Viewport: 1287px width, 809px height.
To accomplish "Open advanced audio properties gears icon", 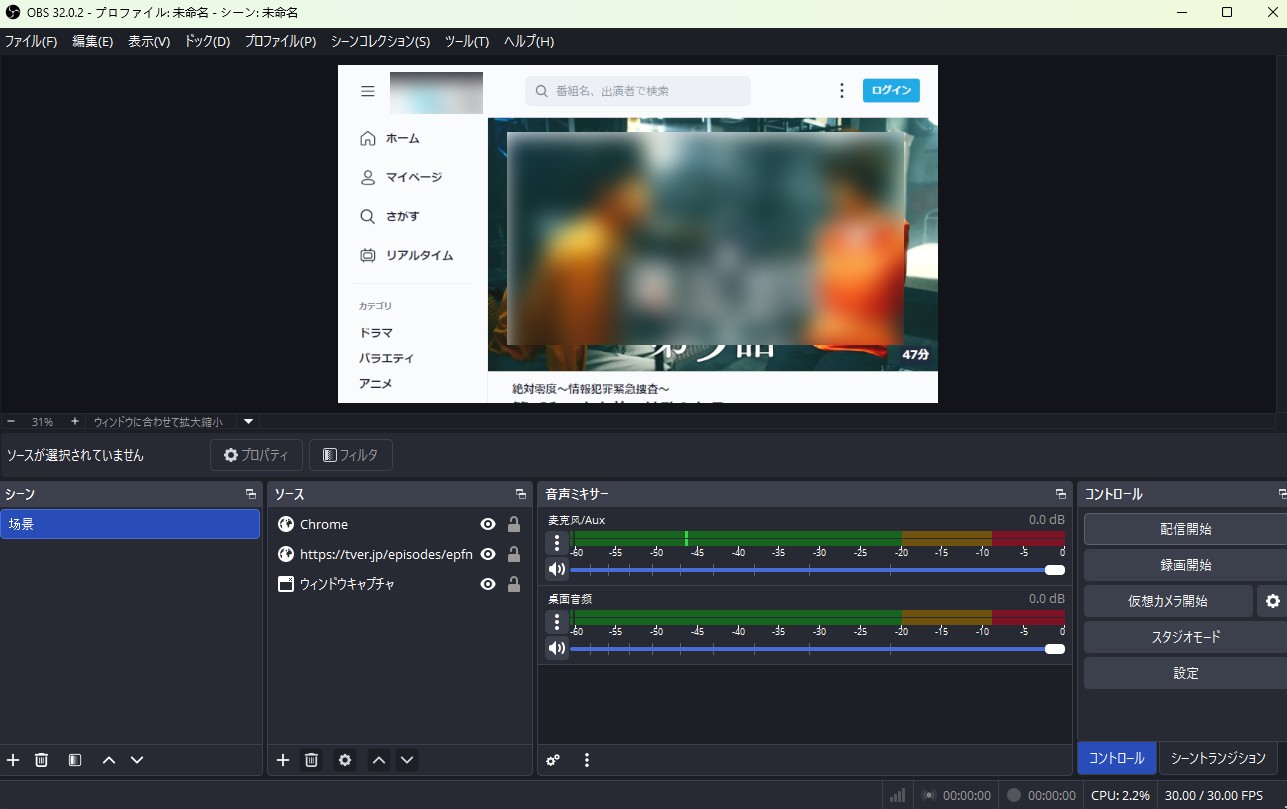I will (x=553, y=760).
